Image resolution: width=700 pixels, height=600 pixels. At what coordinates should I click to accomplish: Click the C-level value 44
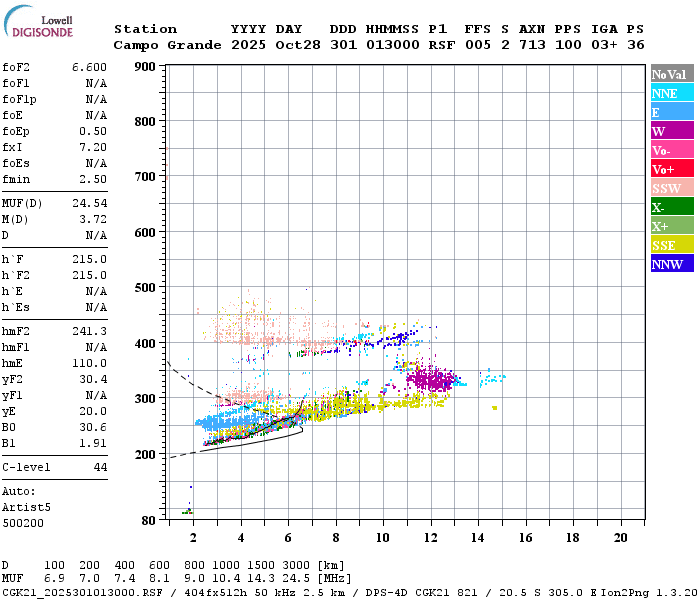(x=100, y=467)
